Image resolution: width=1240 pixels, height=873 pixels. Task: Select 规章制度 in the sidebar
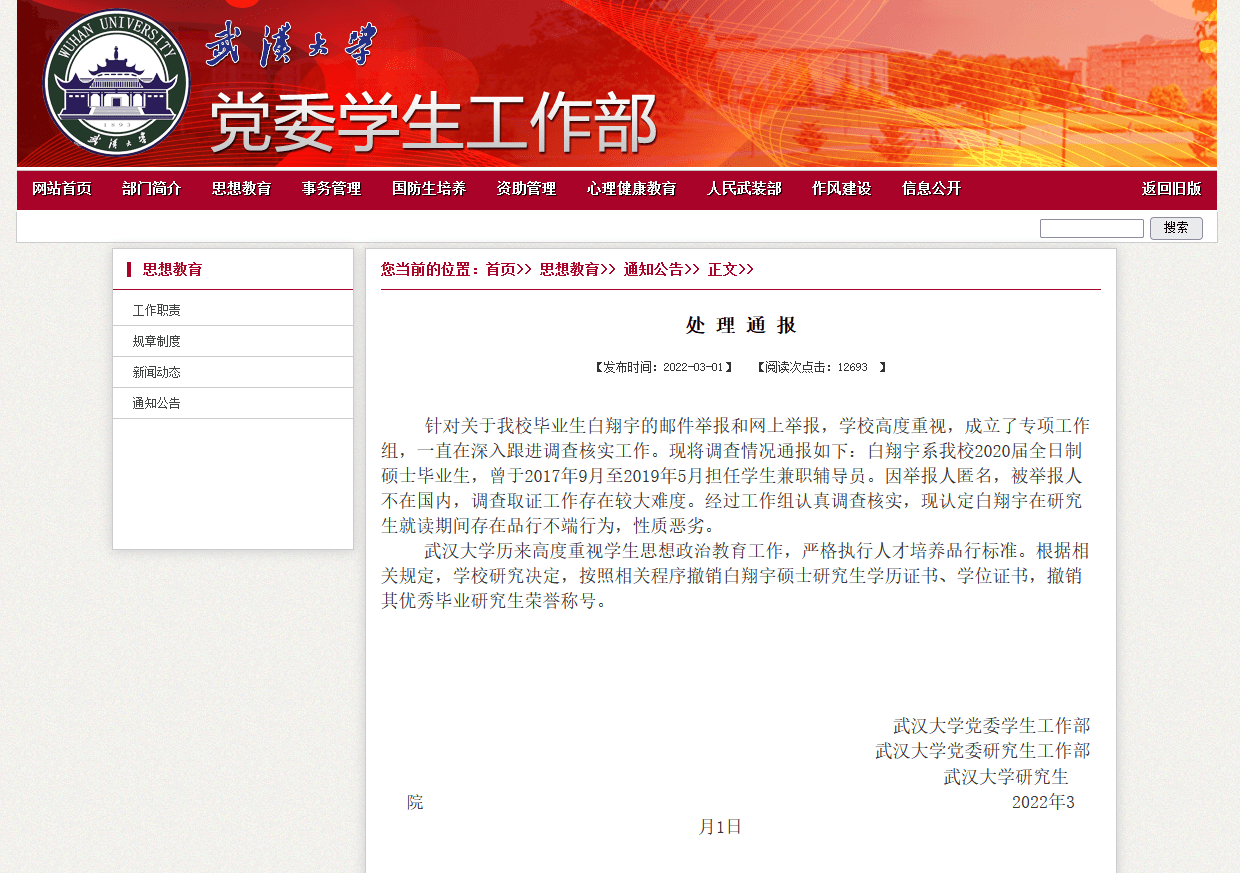tap(157, 342)
